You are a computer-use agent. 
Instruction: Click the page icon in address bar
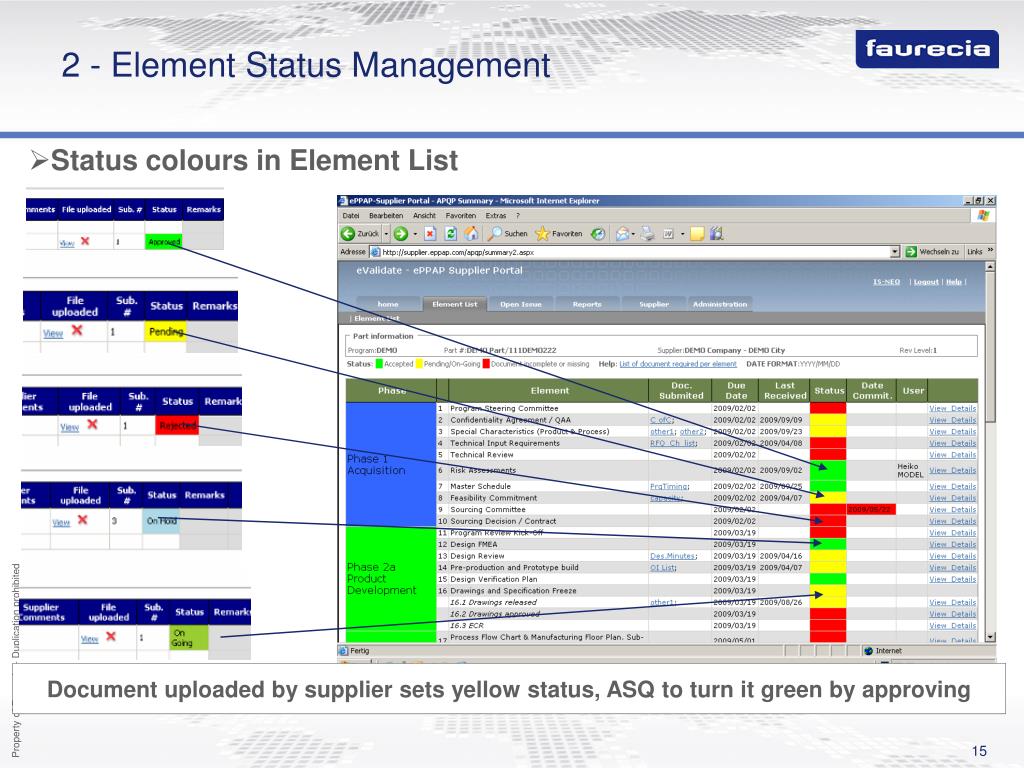tap(375, 251)
